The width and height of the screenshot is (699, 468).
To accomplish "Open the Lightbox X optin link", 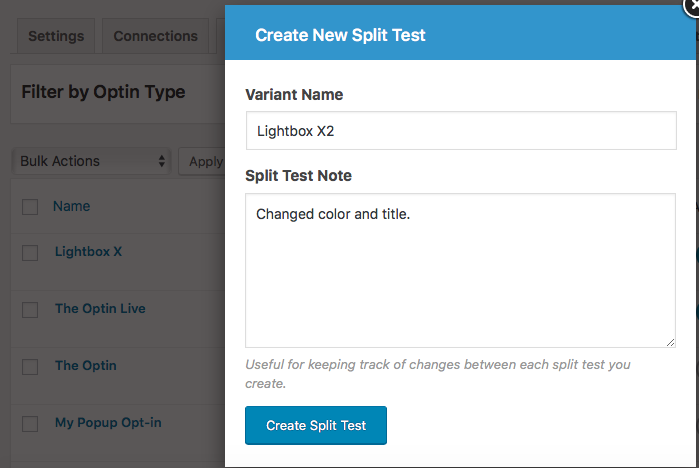I will coord(88,251).
